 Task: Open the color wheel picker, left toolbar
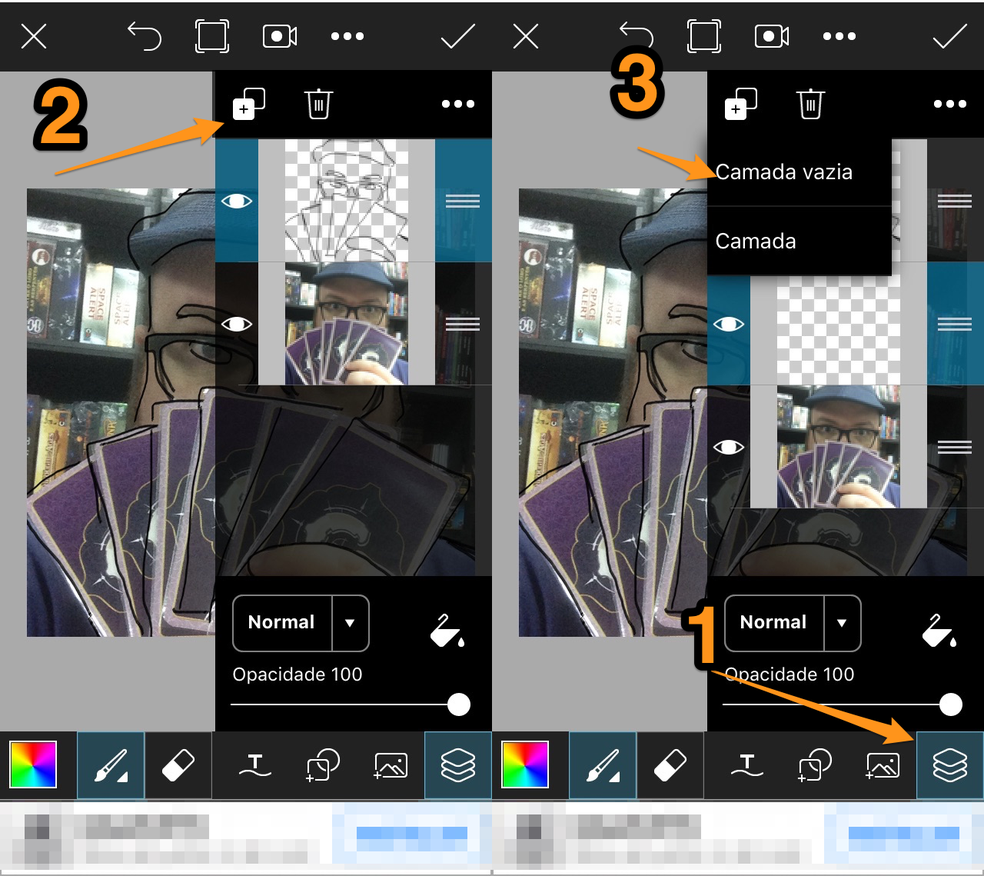(x=33, y=764)
